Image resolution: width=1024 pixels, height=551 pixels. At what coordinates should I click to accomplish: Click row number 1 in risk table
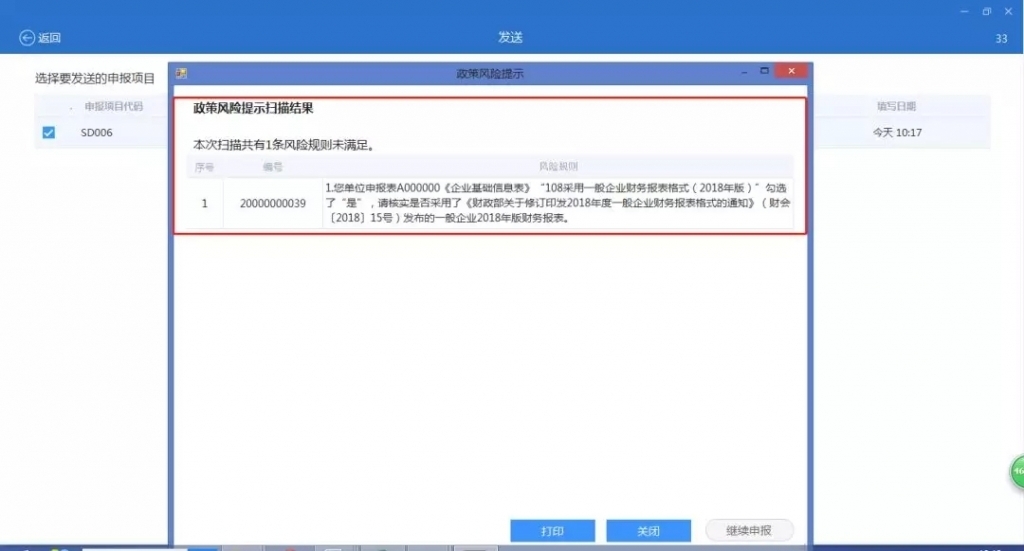pyautogui.click(x=204, y=204)
